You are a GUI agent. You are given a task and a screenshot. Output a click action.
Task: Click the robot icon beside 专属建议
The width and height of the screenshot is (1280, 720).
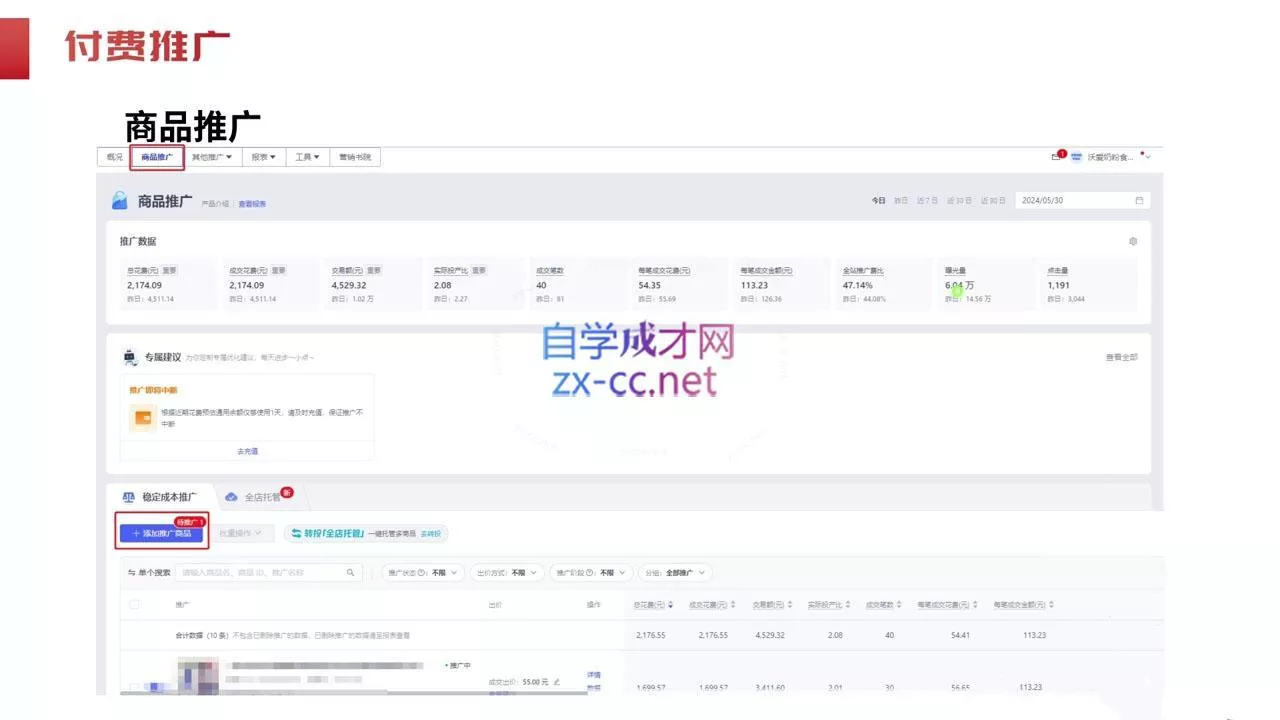[x=128, y=356]
